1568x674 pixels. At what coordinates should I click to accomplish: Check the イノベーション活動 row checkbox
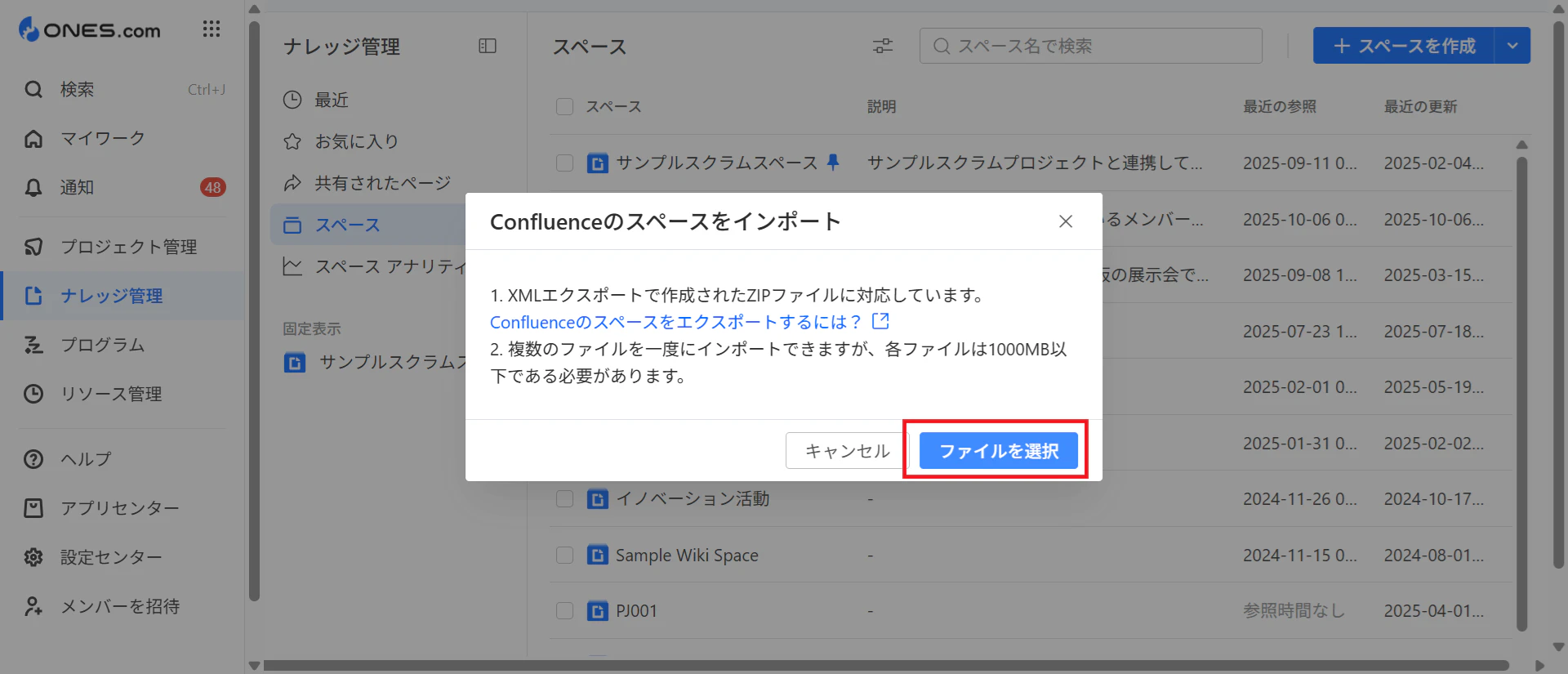coord(564,498)
